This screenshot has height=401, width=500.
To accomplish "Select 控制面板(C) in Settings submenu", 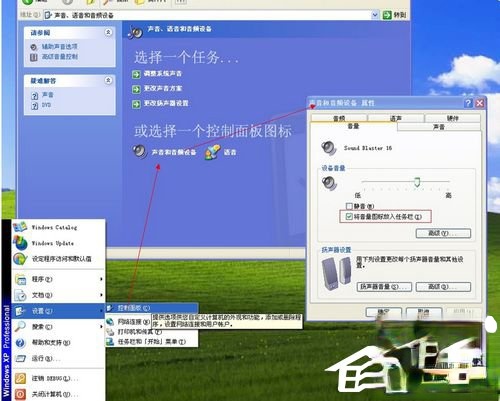I will pos(152,308).
